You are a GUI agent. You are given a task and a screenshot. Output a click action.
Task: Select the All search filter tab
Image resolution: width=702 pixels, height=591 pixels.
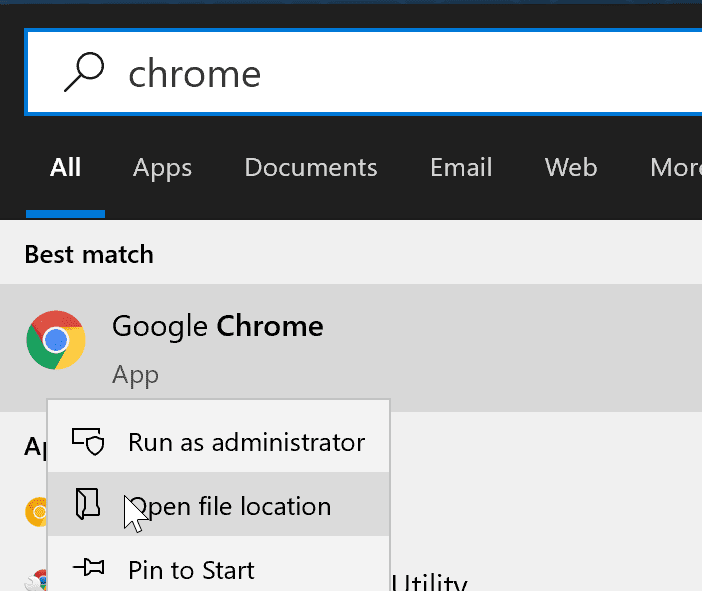pyautogui.click(x=65, y=167)
